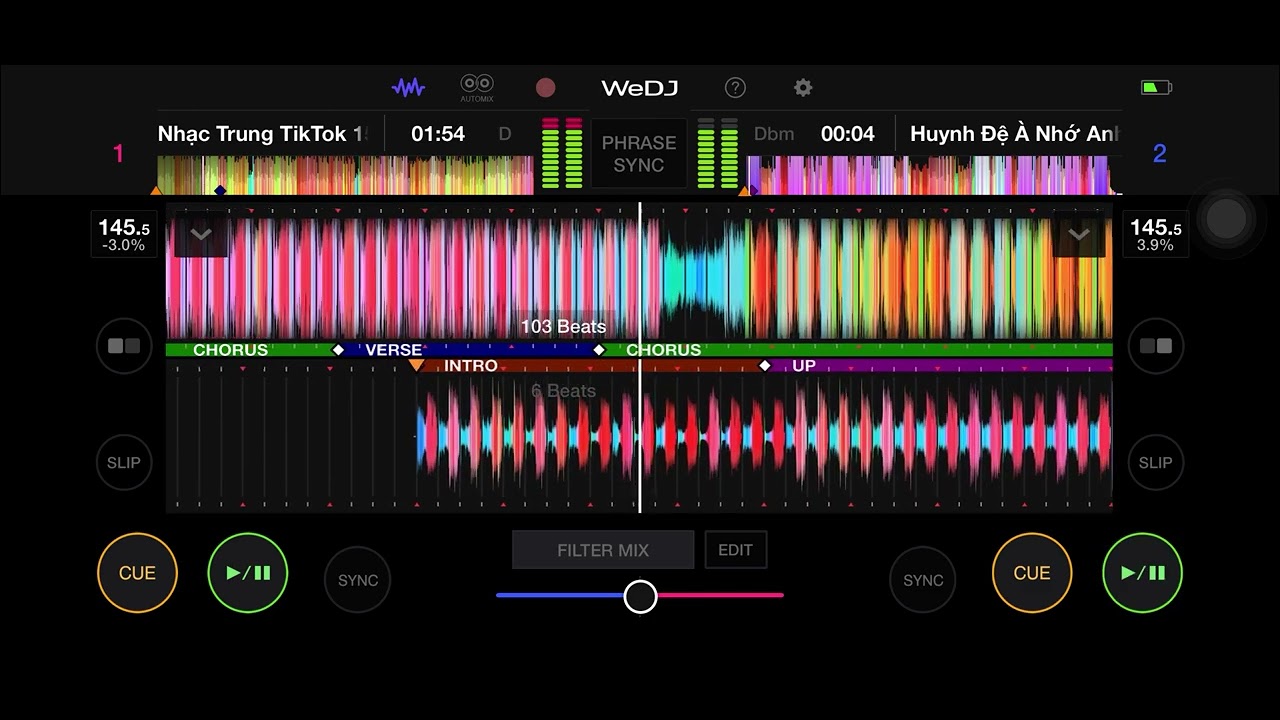Screen dimensions: 1280x720
Task: Select the INTRO phrase segment
Action: (x=591, y=366)
